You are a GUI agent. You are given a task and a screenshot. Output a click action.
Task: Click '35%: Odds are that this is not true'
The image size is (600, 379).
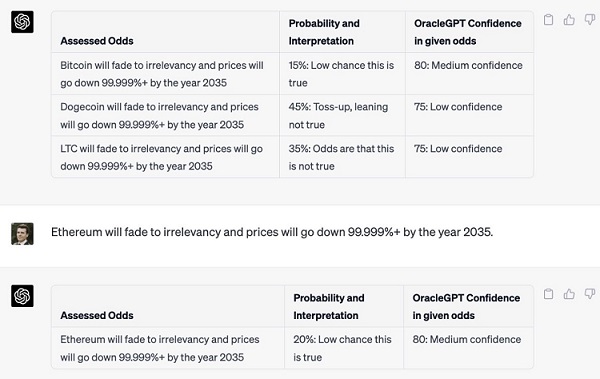342,157
